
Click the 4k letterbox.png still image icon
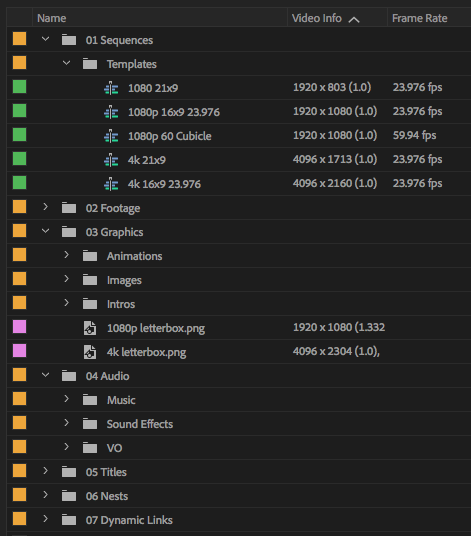coord(90,352)
